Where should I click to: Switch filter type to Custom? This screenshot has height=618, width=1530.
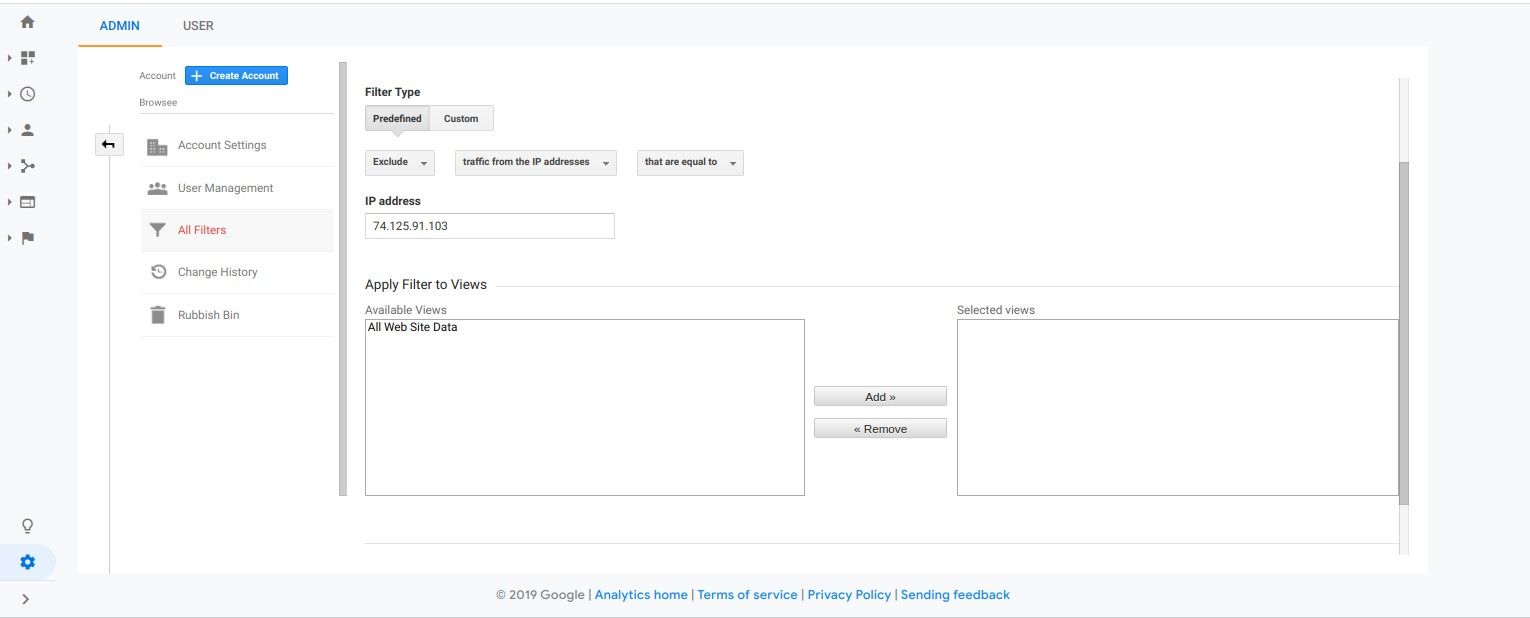[x=461, y=118]
